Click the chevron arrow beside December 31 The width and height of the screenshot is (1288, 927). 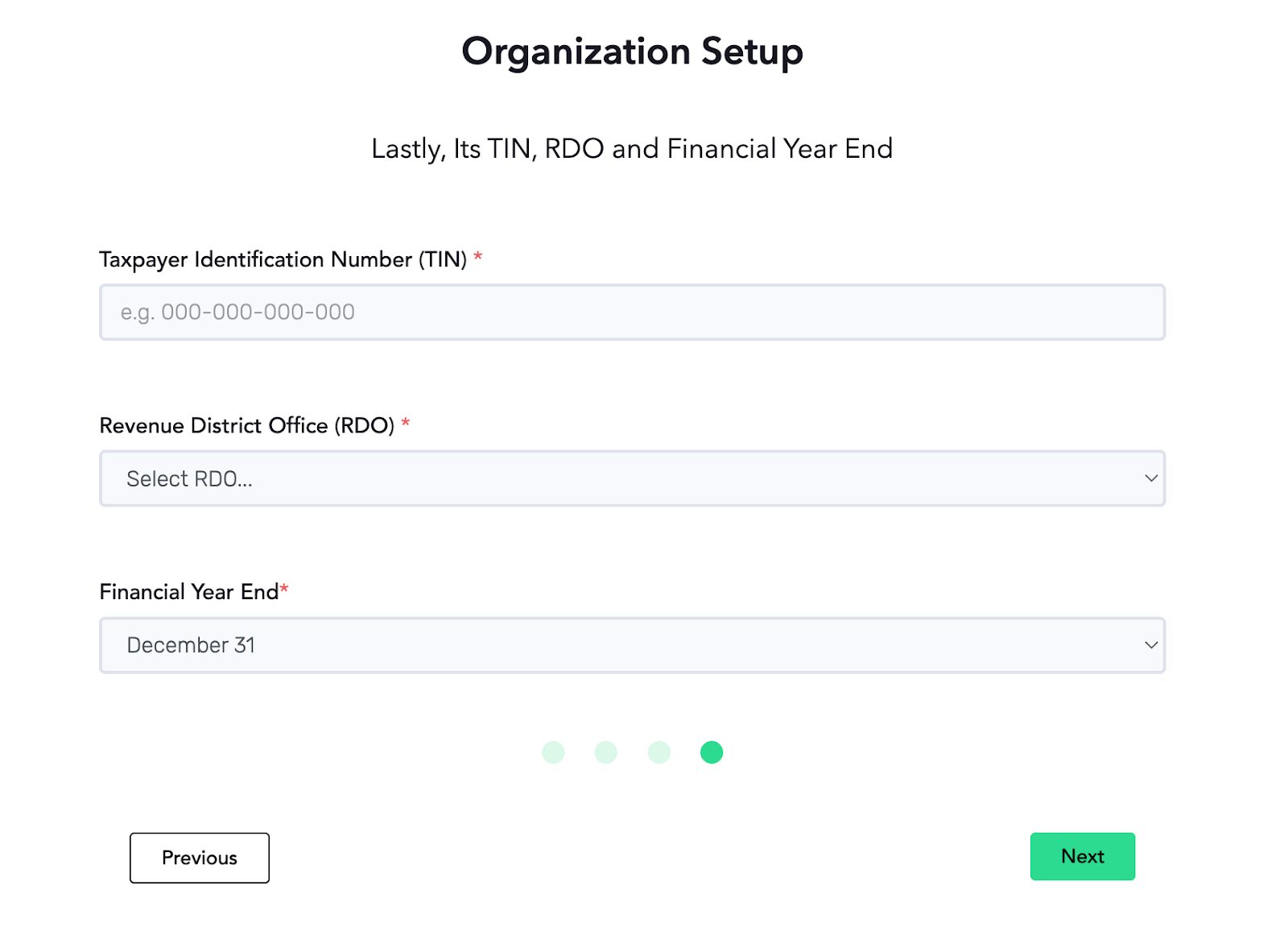coord(1151,645)
